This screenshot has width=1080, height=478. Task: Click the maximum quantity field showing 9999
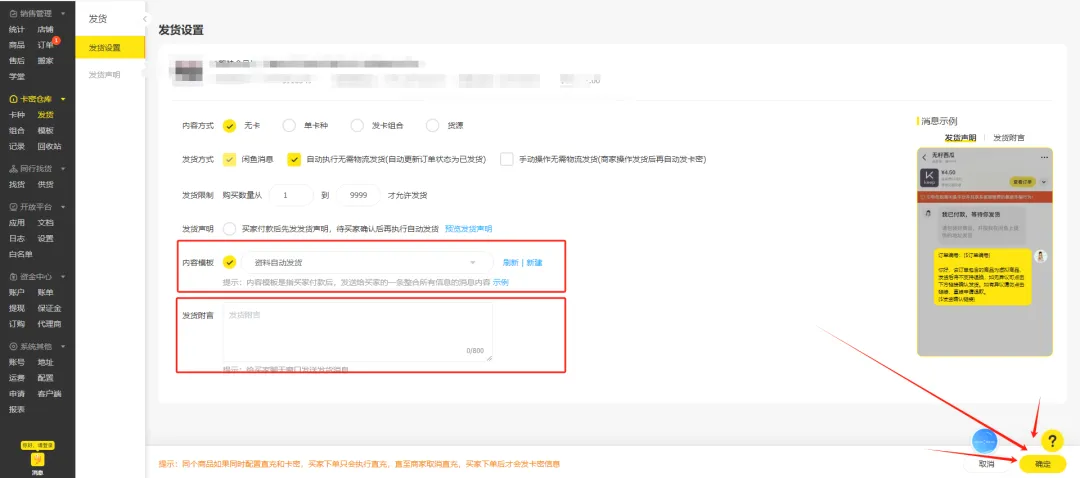(x=358, y=195)
